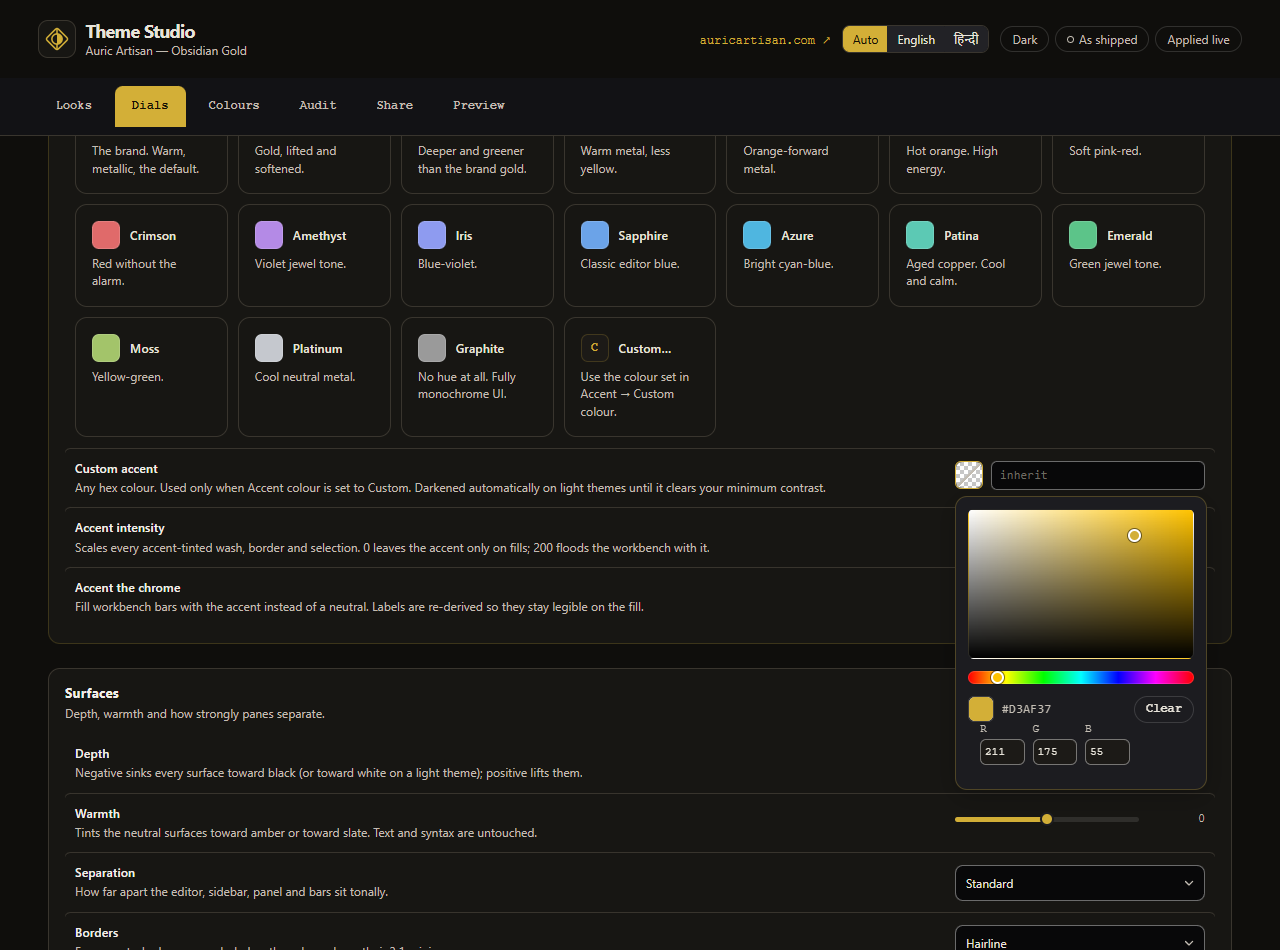Click the checkered Custom accent swatch
Viewport: 1280px width, 950px height.
(x=969, y=475)
